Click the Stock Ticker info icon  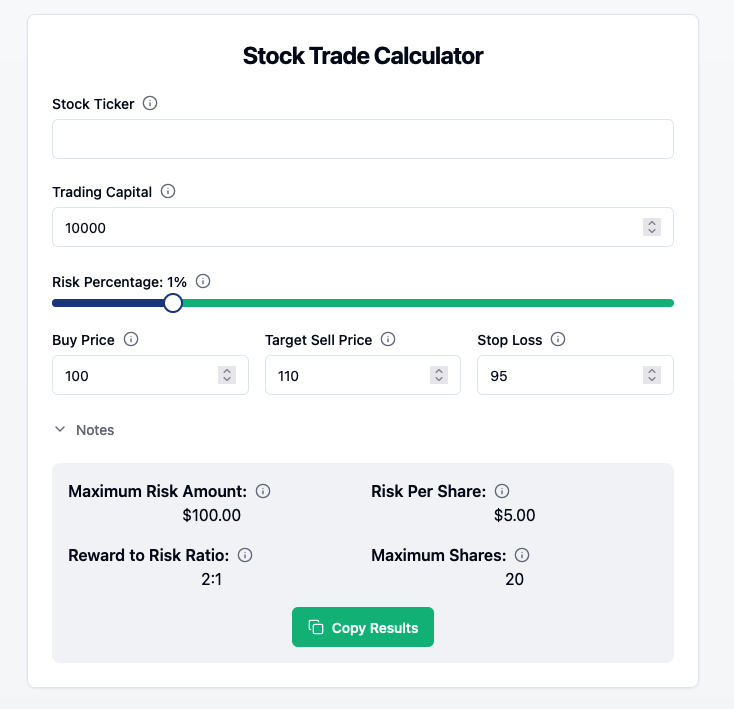[150, 103]
